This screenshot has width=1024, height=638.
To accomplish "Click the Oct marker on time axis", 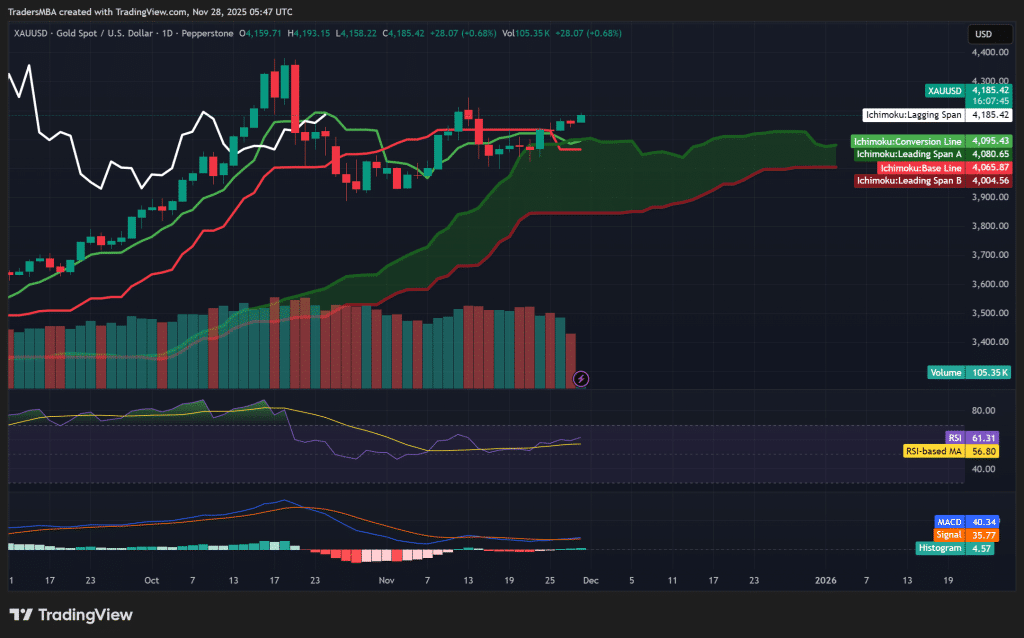I will pyautogui.click(x=151, y=580).
